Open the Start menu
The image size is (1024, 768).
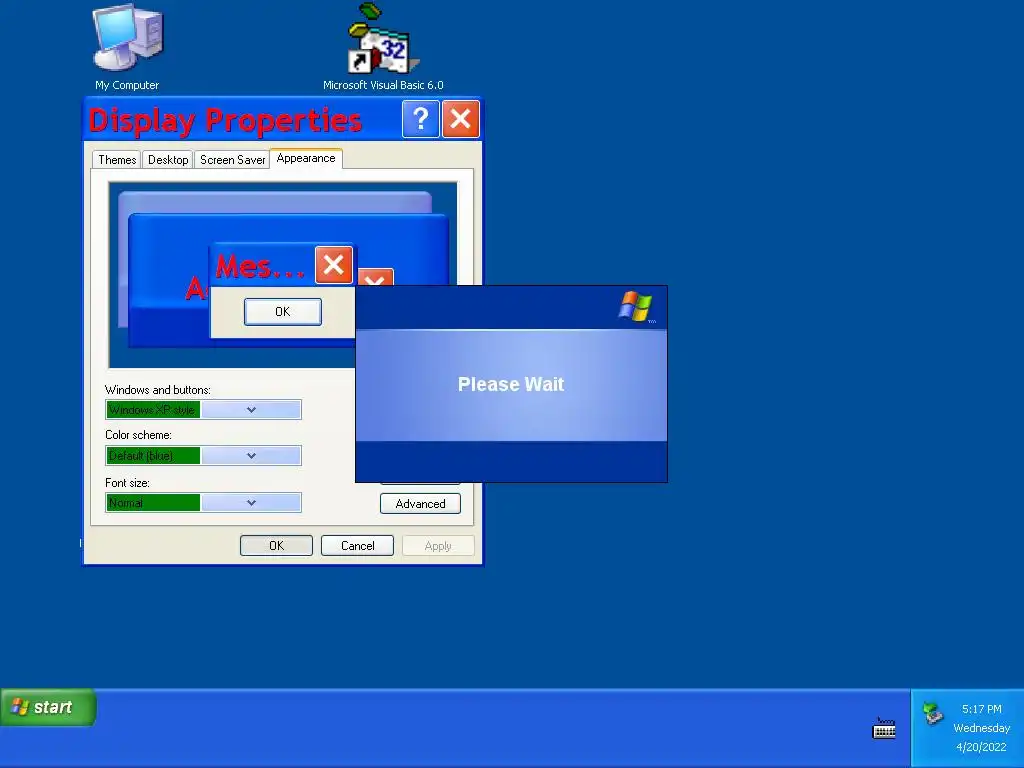(48, 707)
